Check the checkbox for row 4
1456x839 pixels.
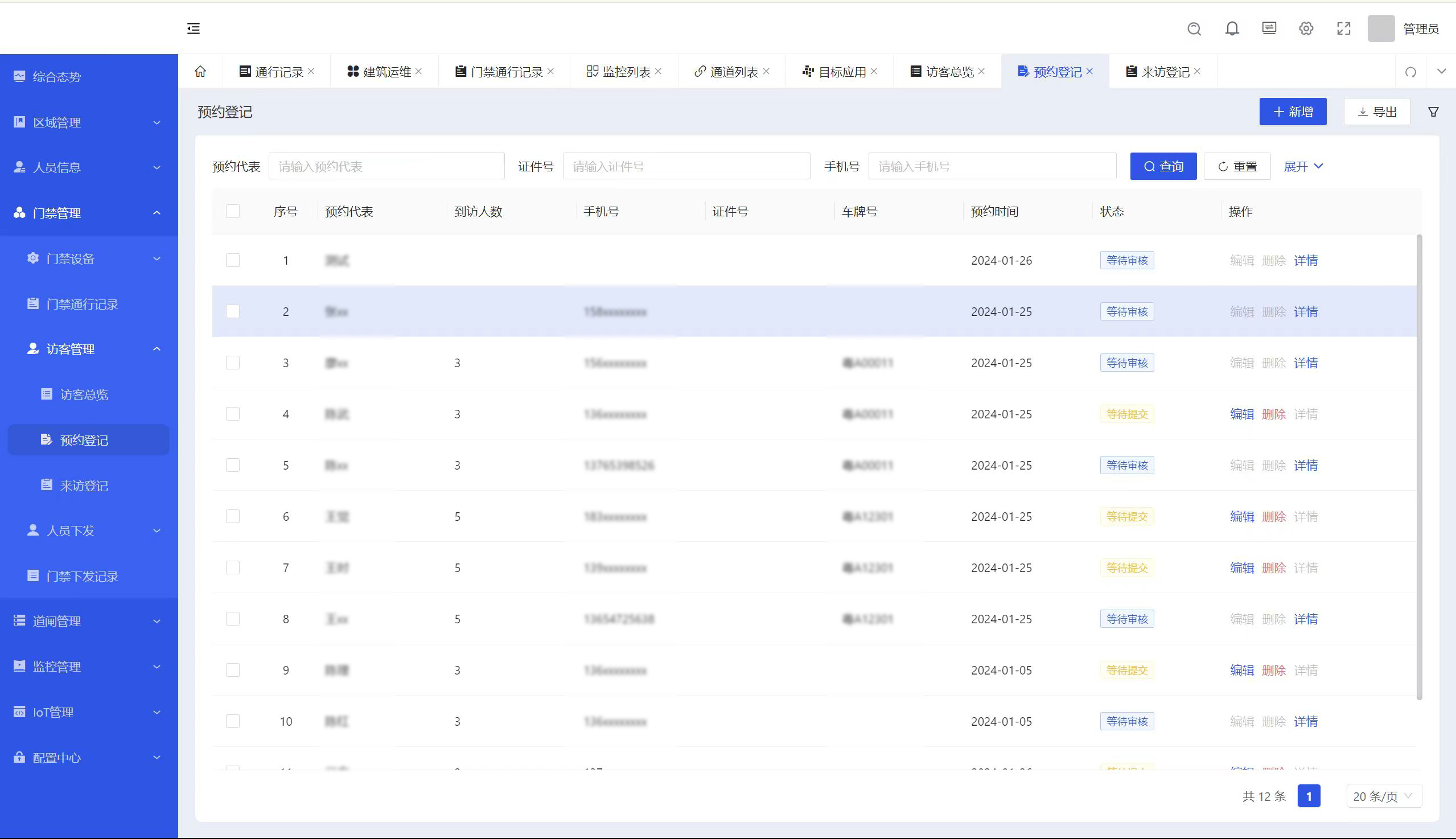[x=233, y=414]
